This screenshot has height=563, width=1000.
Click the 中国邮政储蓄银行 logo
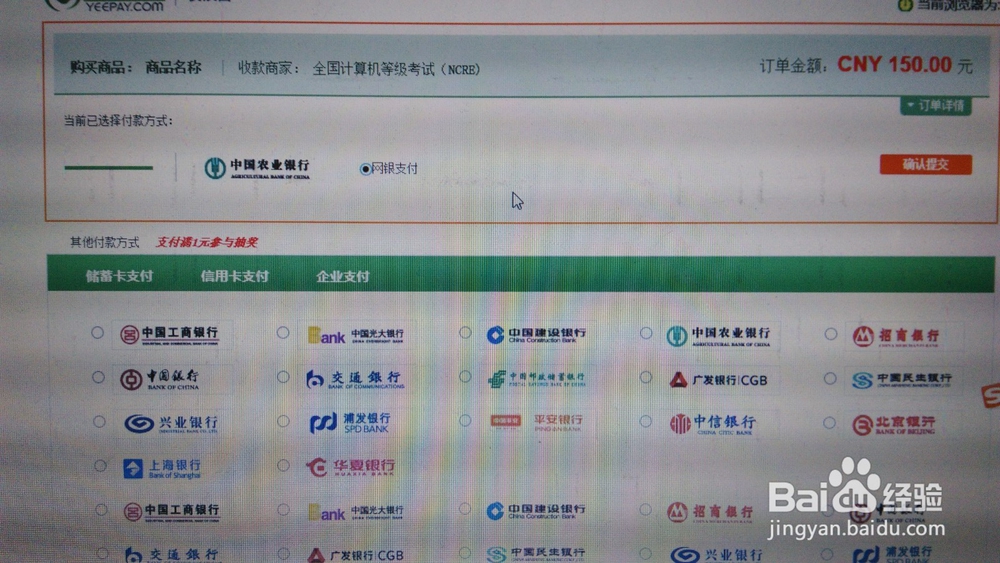(537, 379)
